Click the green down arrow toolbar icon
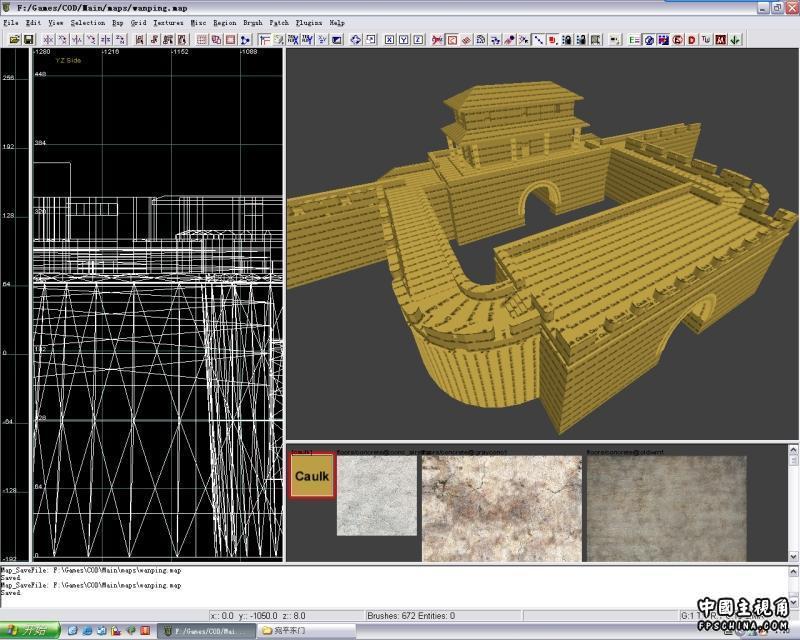 [735, 40]
